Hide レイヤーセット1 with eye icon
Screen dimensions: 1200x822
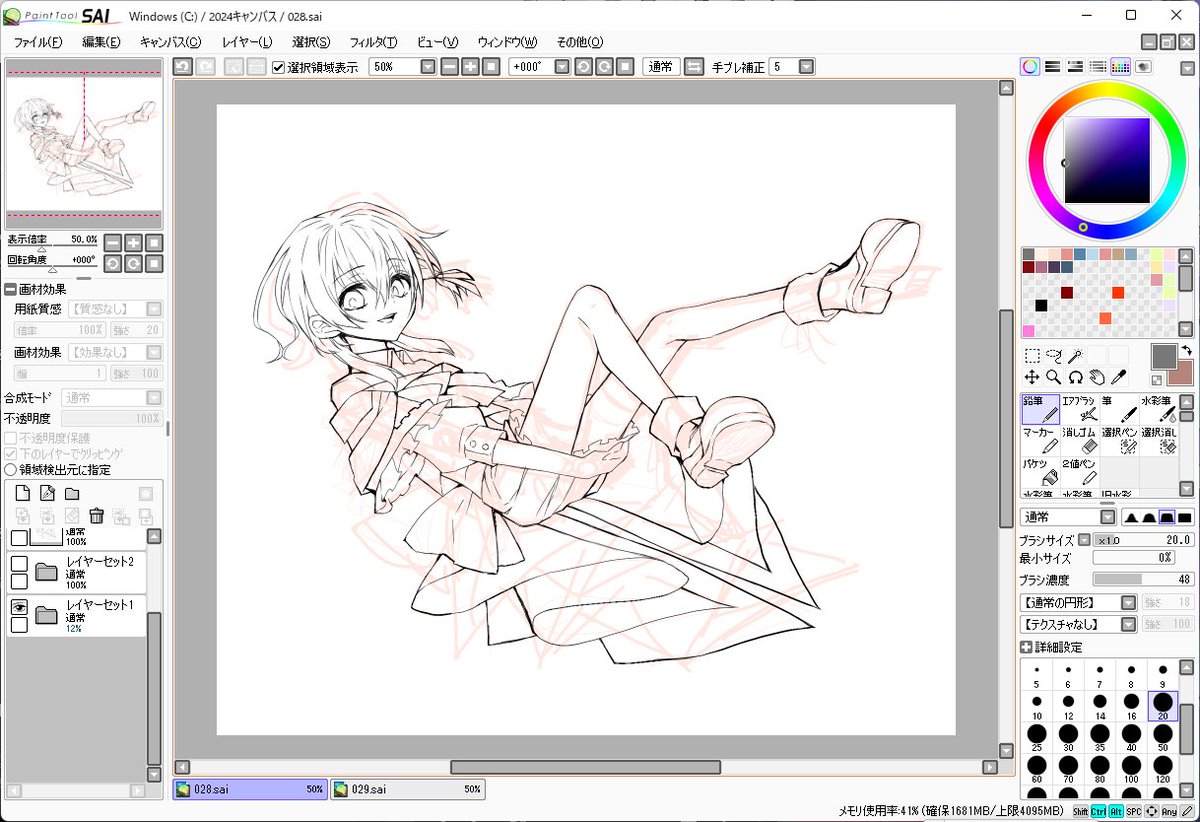pyautogui.click(x=19, y=606)
